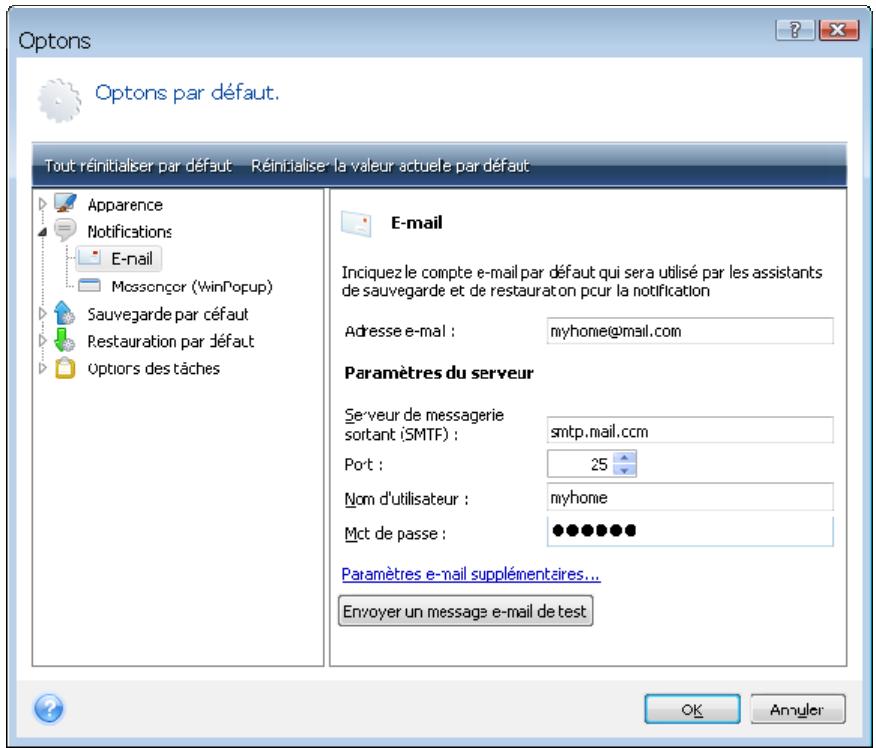The height and width of the screenshot is (748, 876).
Task: Click Tout réinitialiser par défaut
Action: pyautogui.click(x=138, y=166)
